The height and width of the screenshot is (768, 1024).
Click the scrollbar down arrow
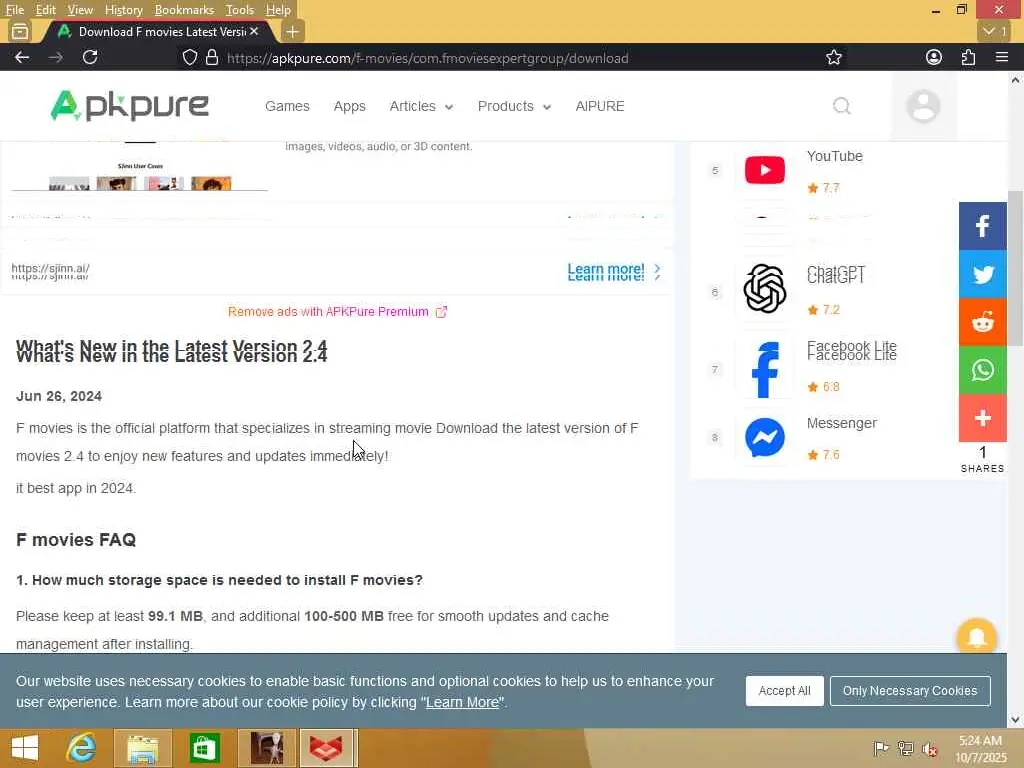coord(1015,720)
